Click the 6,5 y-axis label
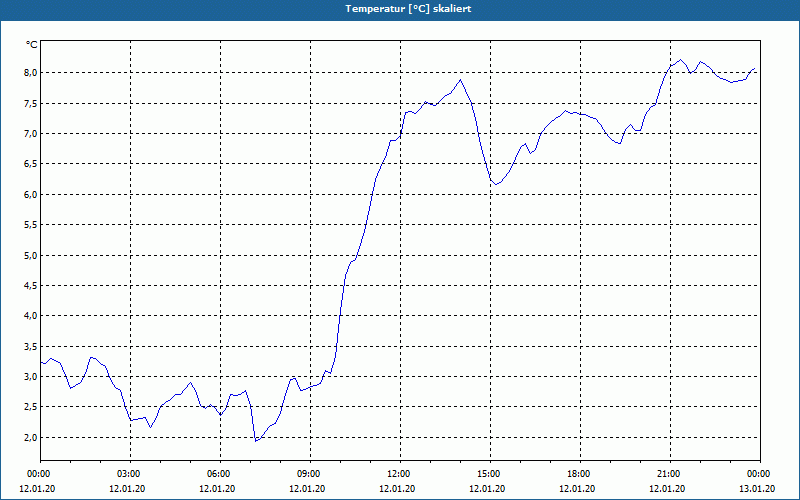The width and height of the screenshot is (800, 500). (x=31, y=164)
